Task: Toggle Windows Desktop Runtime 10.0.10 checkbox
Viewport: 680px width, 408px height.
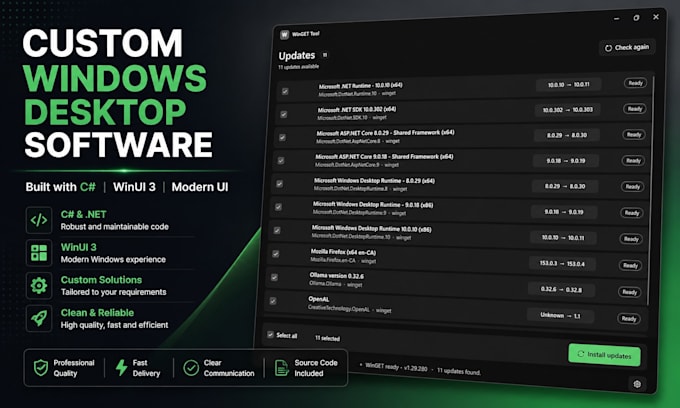Action: coord(277,231)
